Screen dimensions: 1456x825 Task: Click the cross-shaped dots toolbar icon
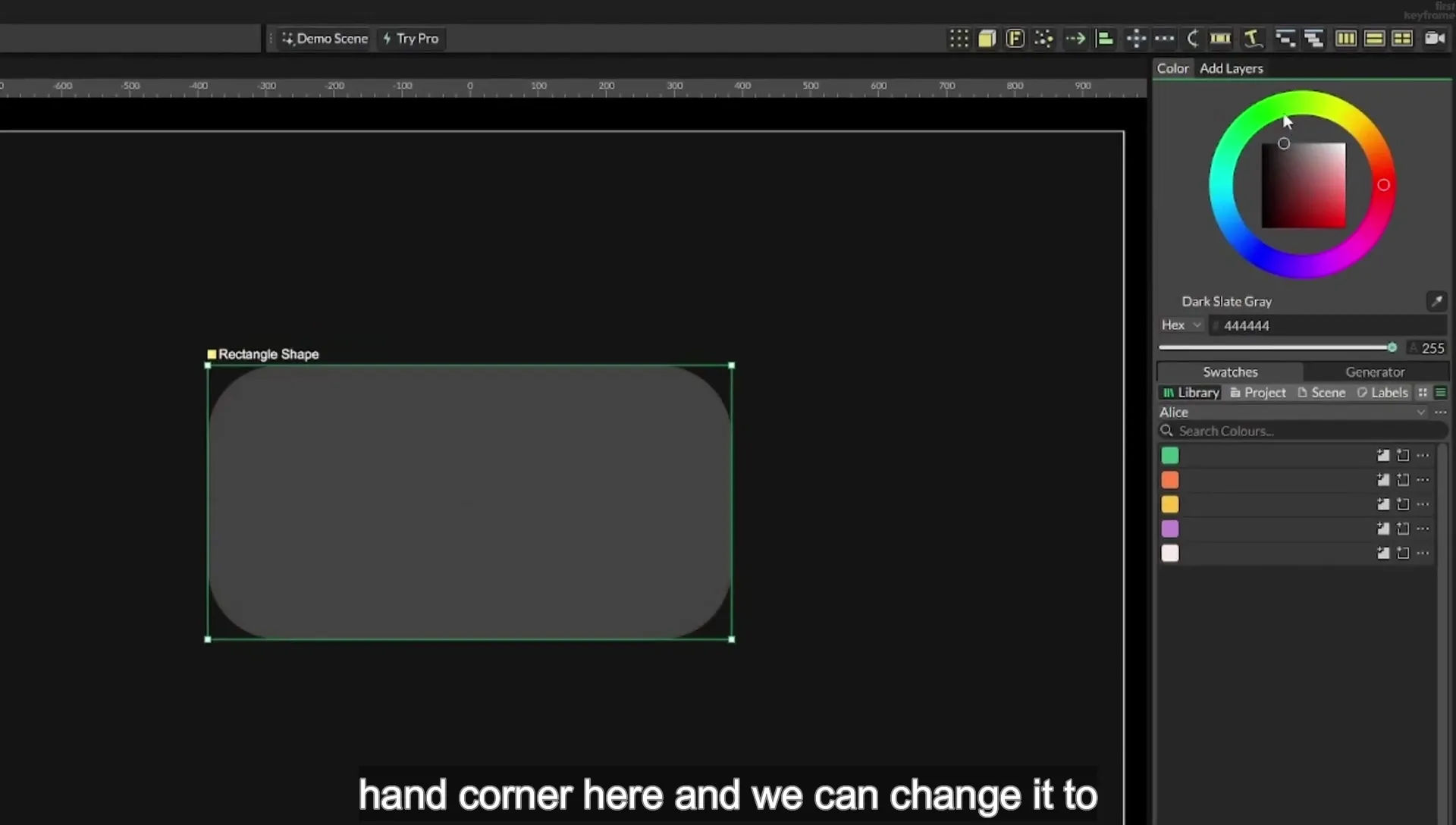pyautogui.click(x=1136, y=39)
